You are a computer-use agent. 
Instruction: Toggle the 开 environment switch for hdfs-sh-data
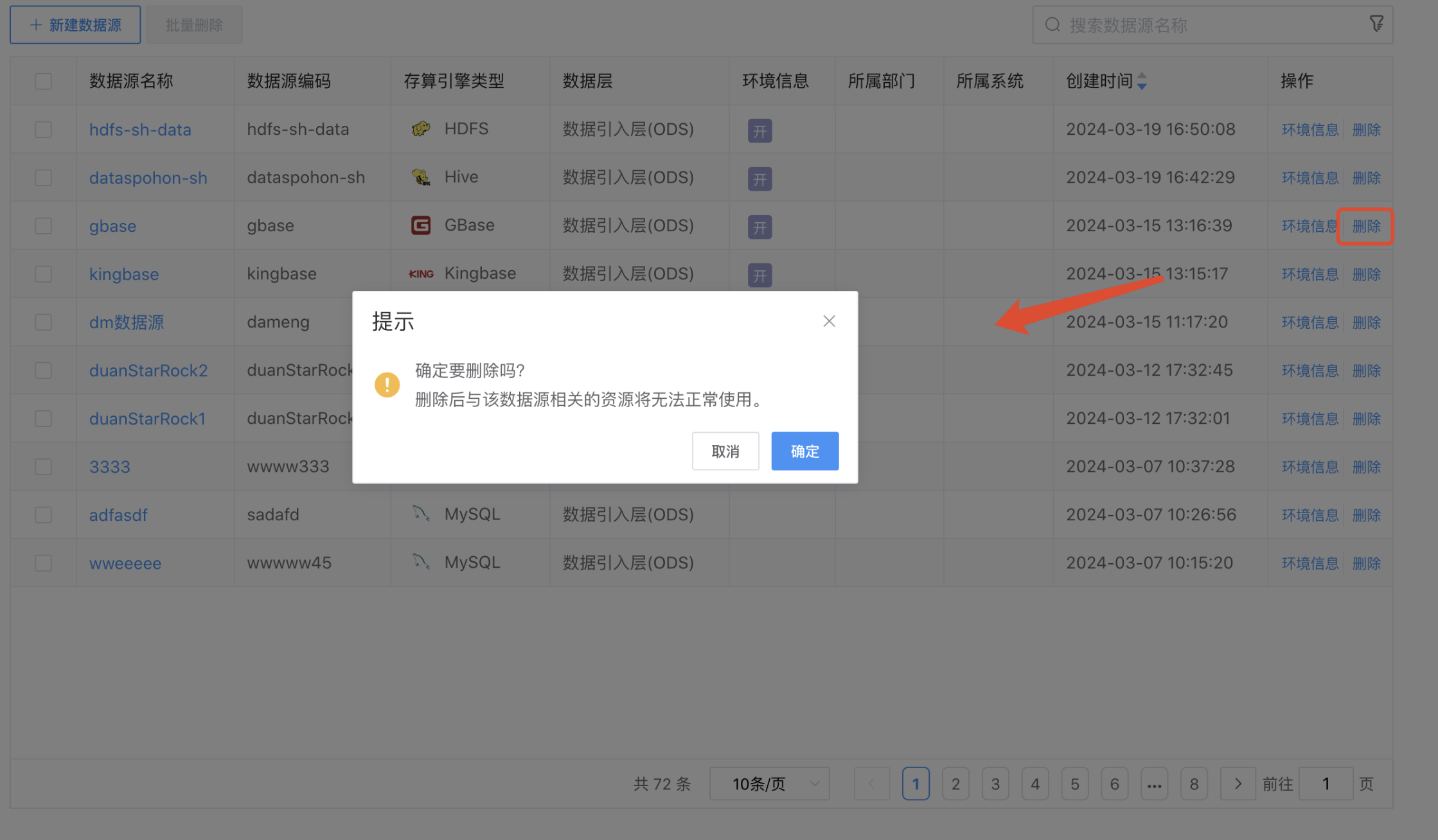(759, 130)
